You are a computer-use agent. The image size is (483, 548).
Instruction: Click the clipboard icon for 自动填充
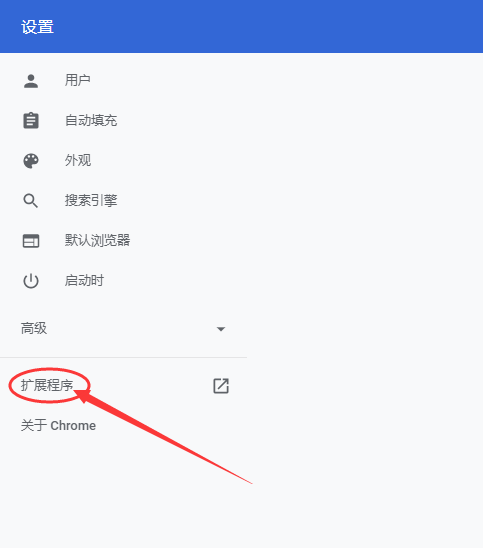coord(31,121)
